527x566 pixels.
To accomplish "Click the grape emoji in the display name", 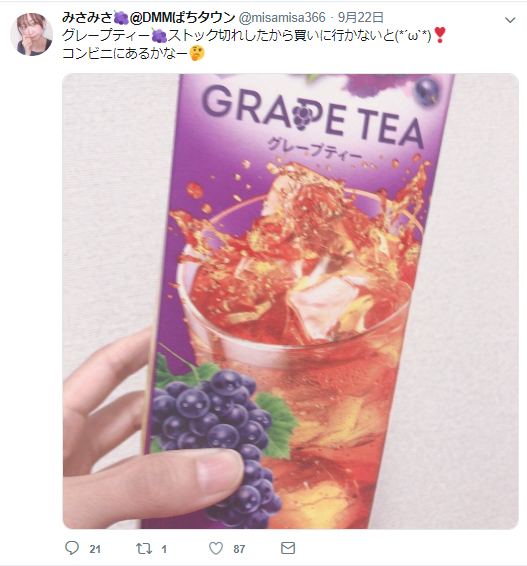I will tap(121, 18).
